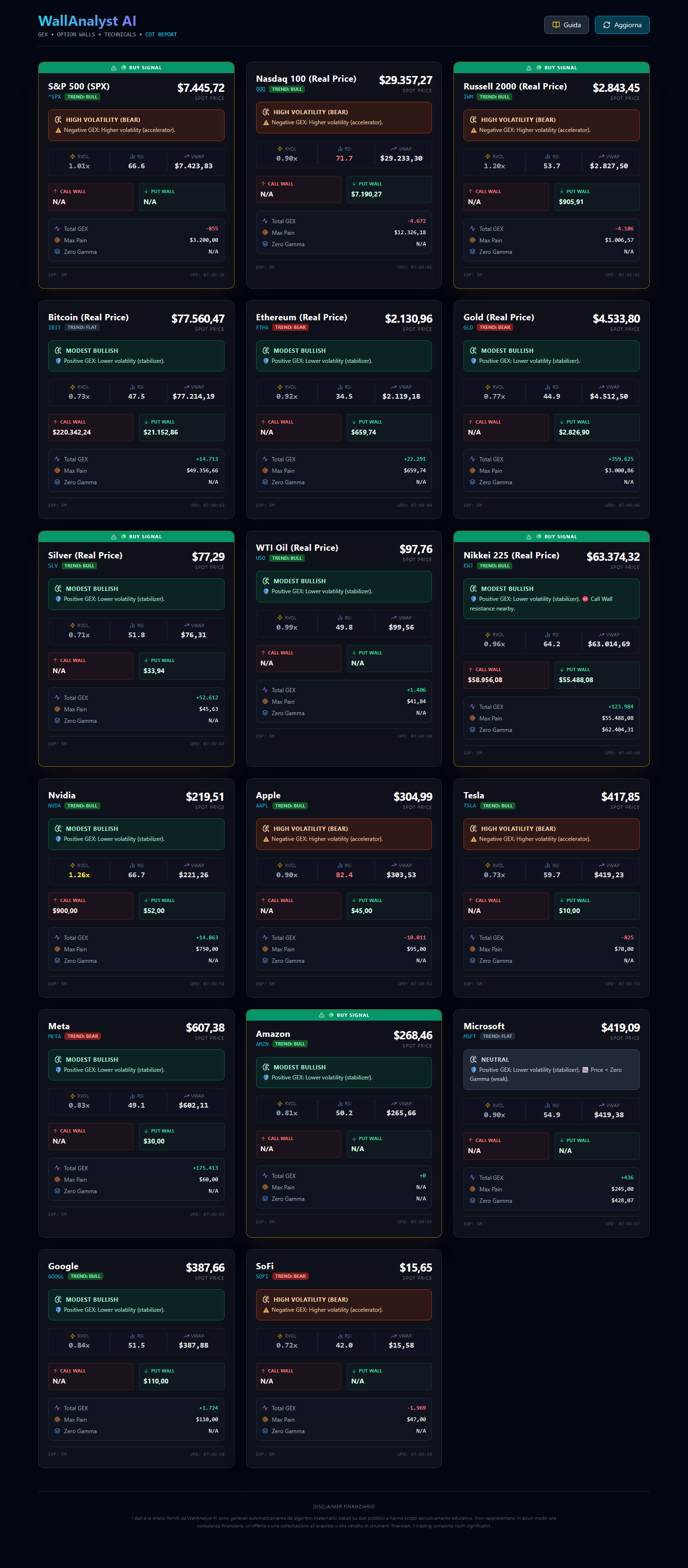Click the Russell 2000 VWAP trend icon
Screen dimensions: 688x1568
601,156
